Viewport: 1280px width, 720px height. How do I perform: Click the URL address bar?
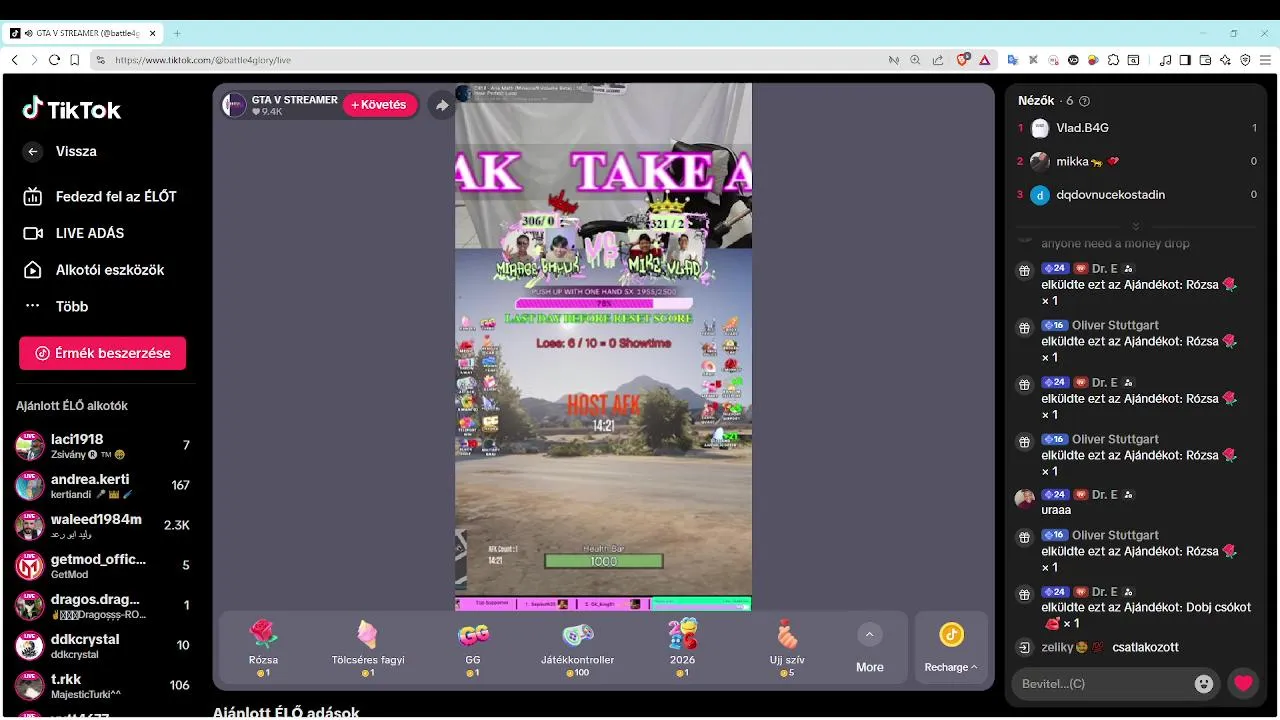pos(500,60)
